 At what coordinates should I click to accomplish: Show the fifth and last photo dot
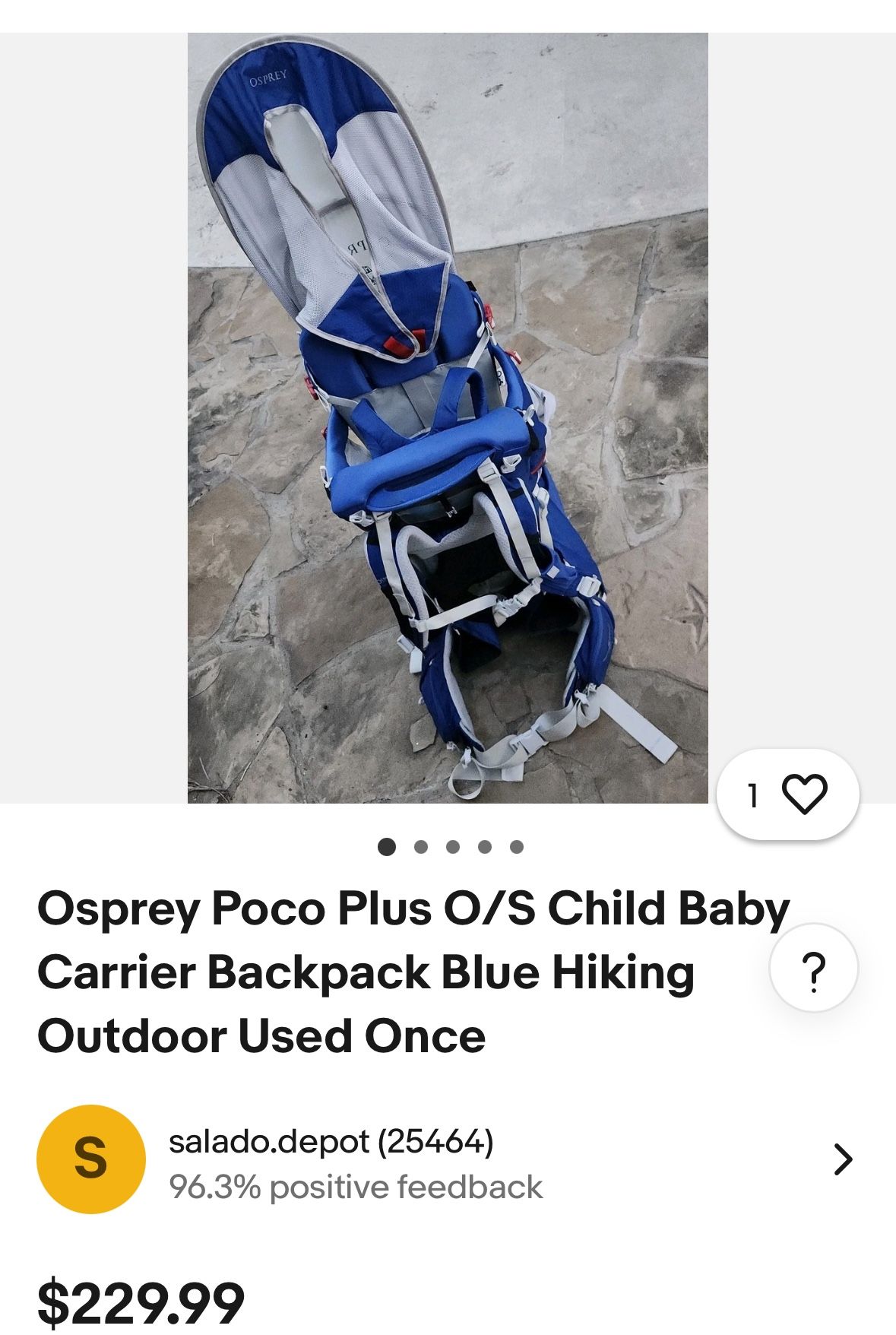tap(517, 847)
